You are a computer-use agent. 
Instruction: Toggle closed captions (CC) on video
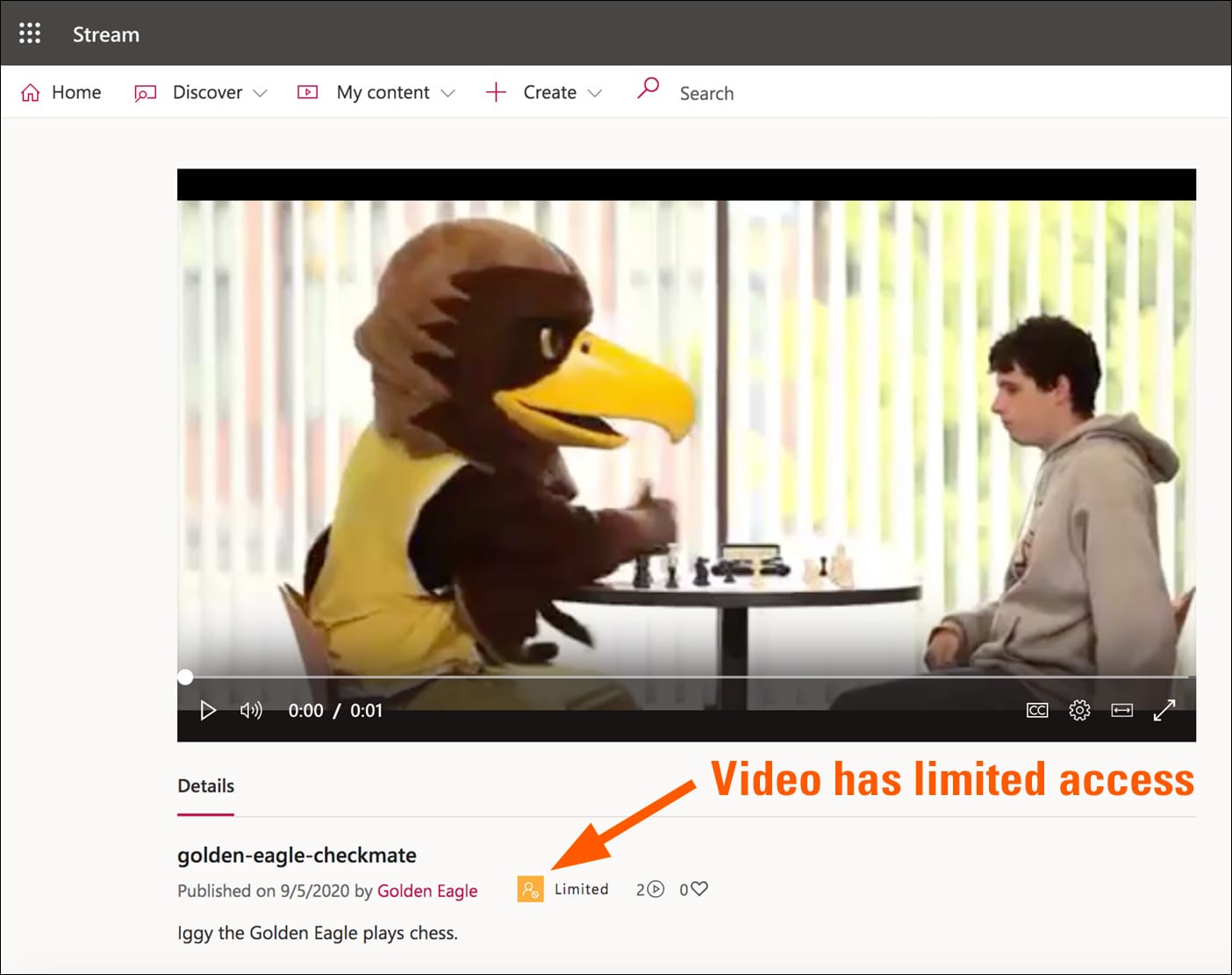point(1037,710)
